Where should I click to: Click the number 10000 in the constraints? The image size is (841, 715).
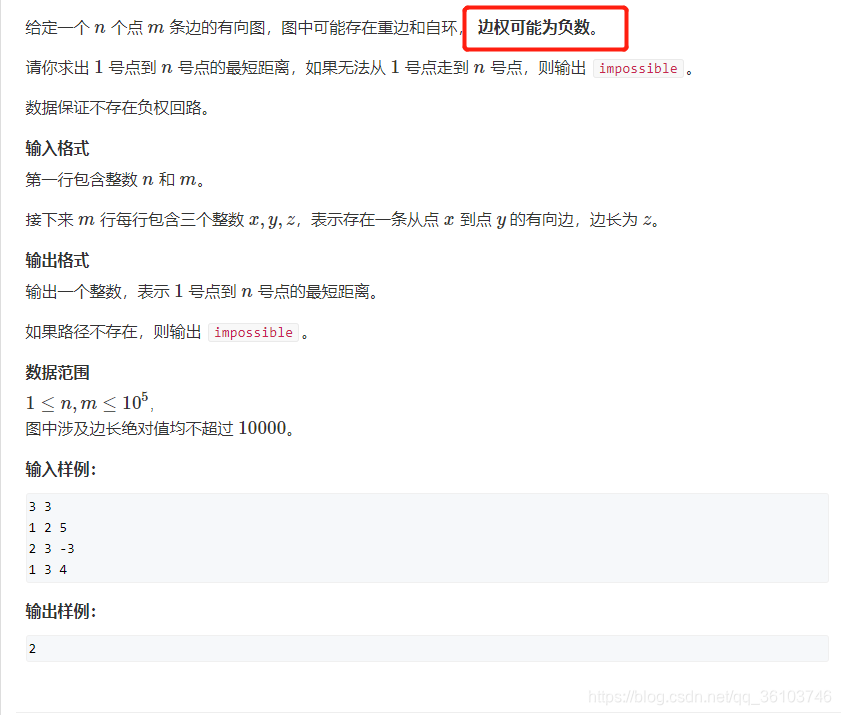[262, 428]
